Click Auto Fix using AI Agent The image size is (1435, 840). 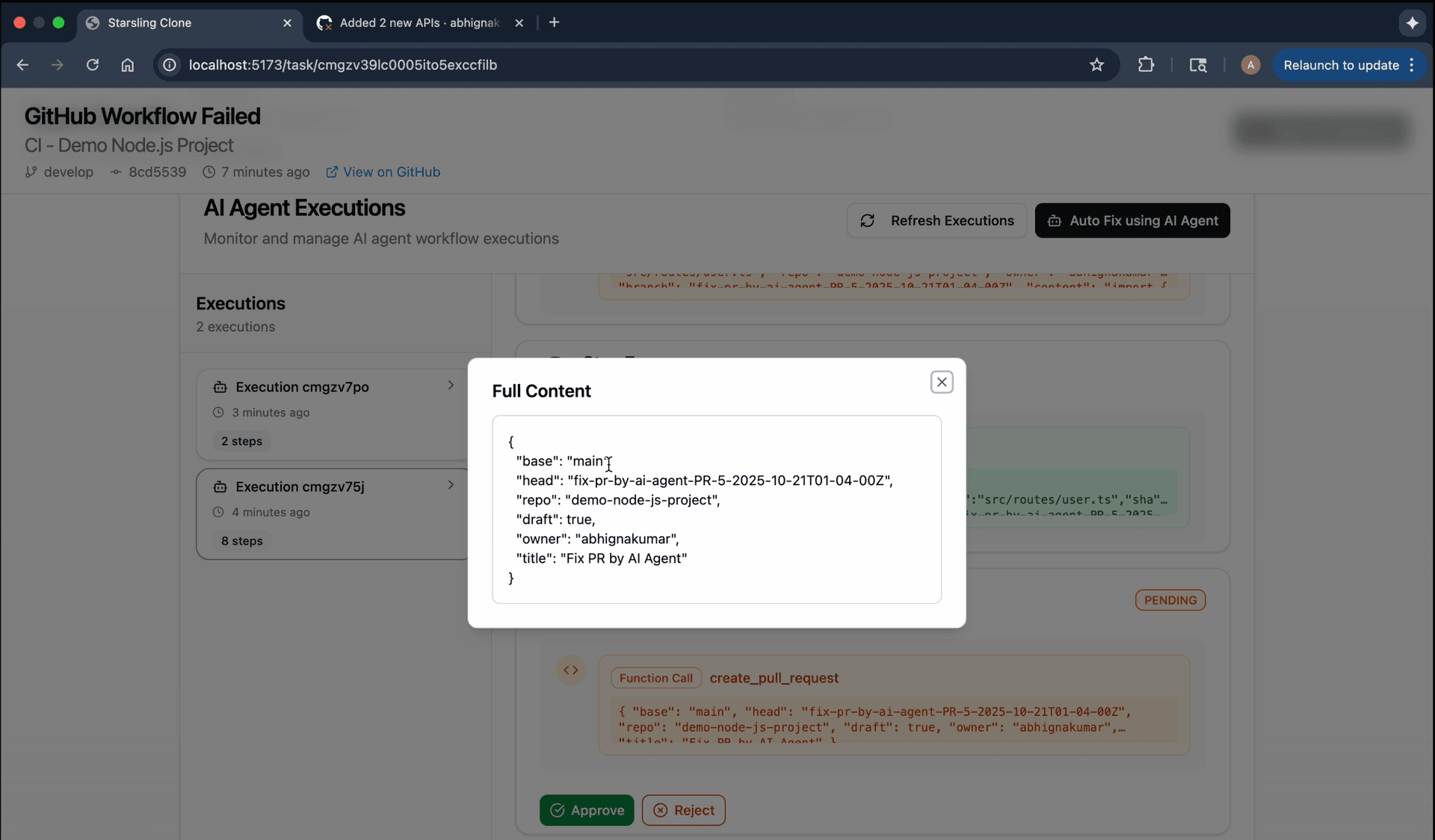click(1132, 220)
